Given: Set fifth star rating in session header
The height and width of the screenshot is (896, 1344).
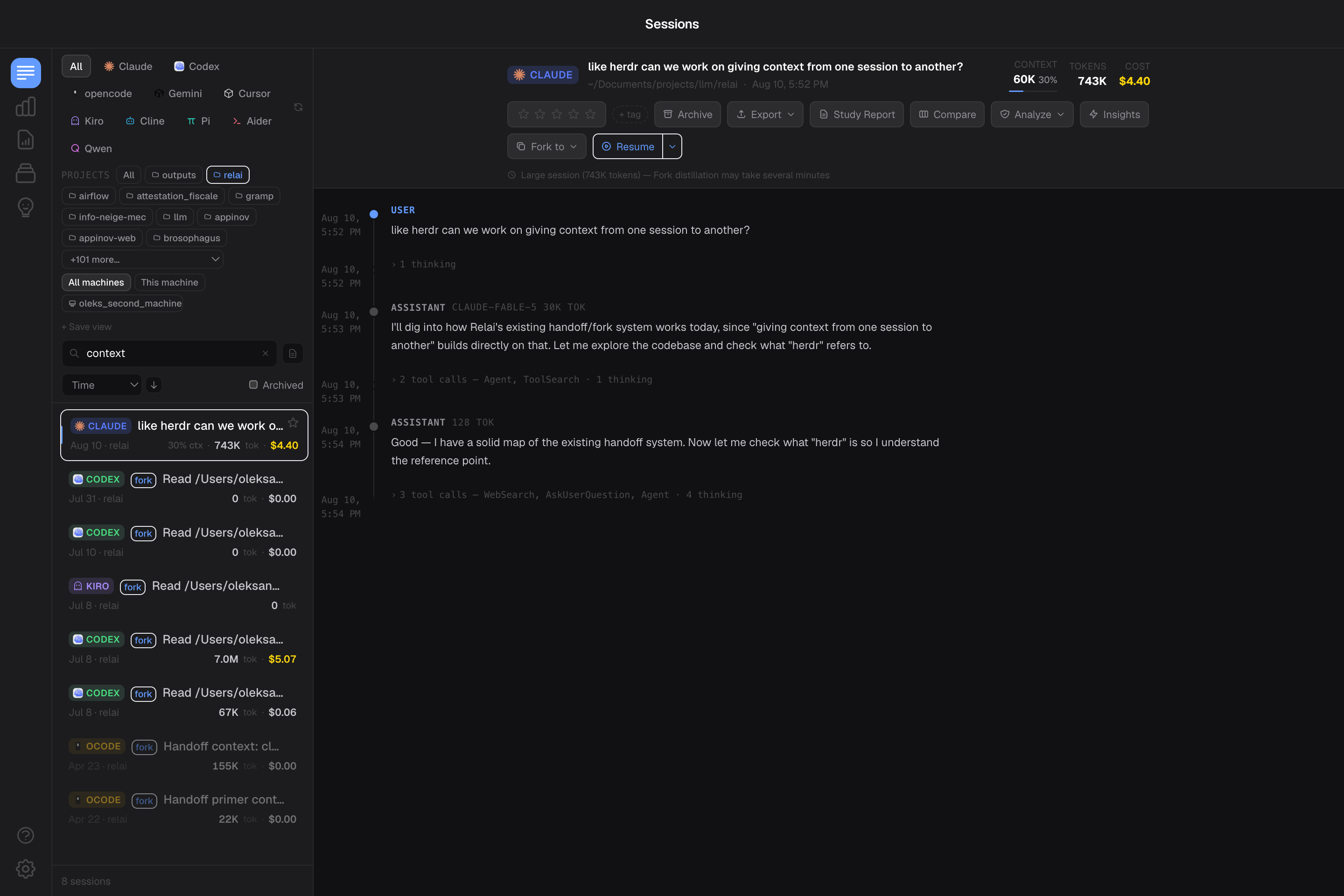Looking at the screenshot, I should click(x=590, y=114).
